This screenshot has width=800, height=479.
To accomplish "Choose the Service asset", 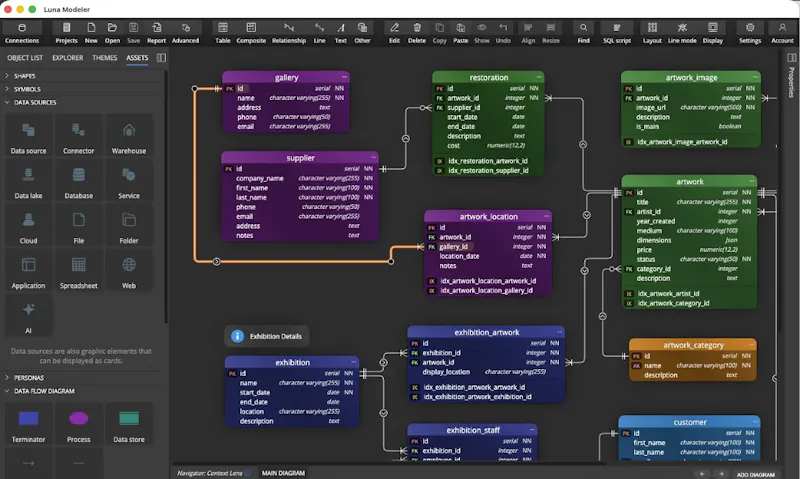I will (x=129, y=181).
